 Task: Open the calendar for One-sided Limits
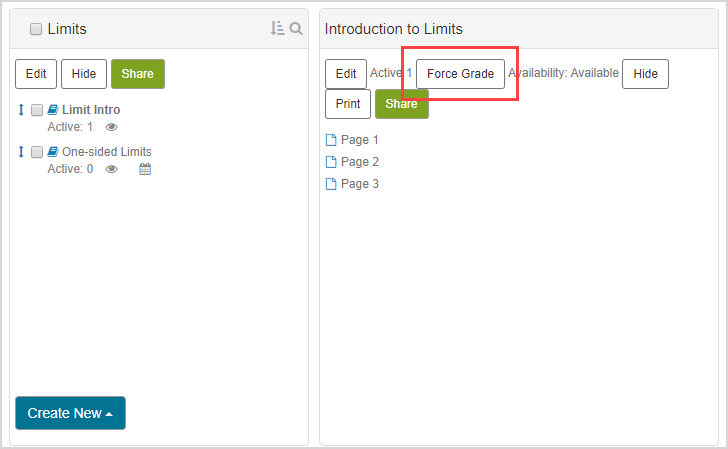[x=144, y=169]
